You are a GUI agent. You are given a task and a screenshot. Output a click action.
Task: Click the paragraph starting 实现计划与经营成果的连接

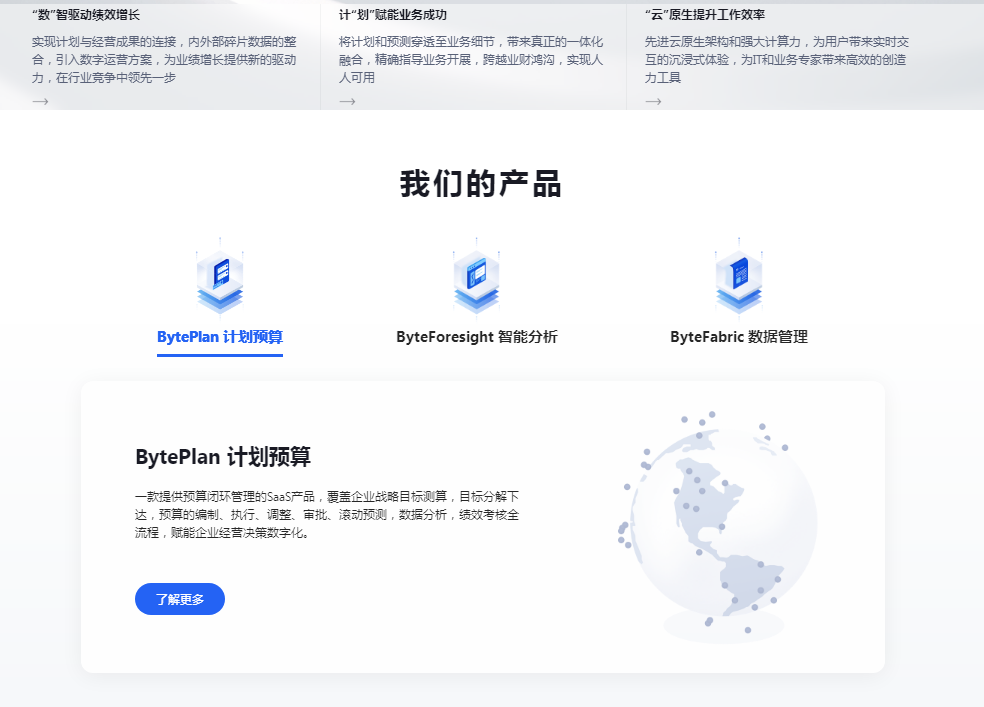tap(164, 60)
